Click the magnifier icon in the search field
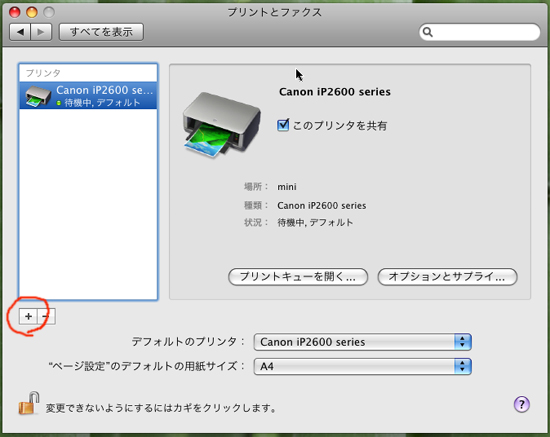The height and width of the screenshot is (437, 550). pos(427,32)
